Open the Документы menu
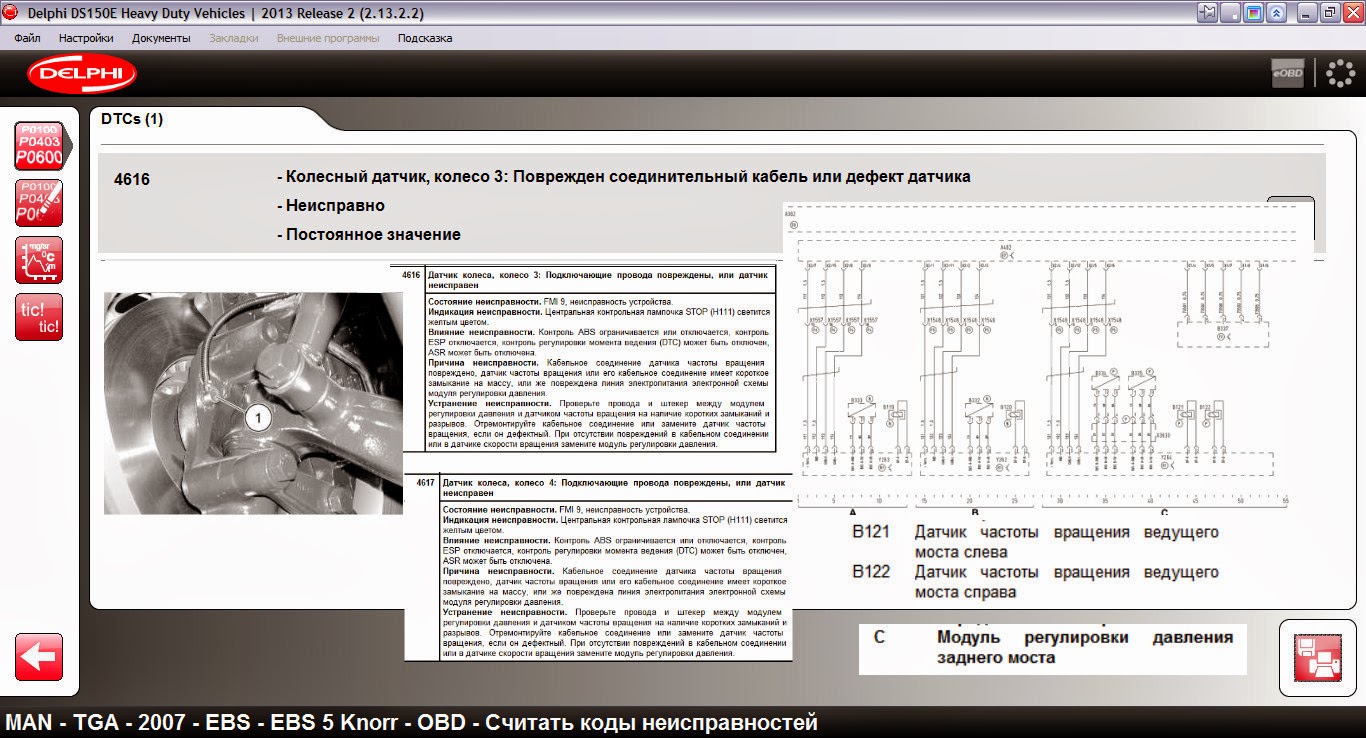1366x738 pixels. [x=161, y=38]
